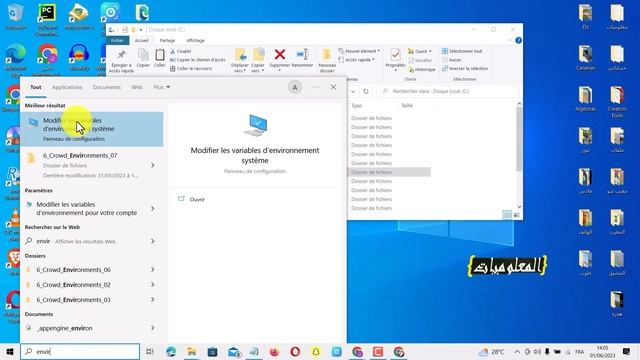Open Task View on the taskbar

pyautogui.click(x=150, y=351)
